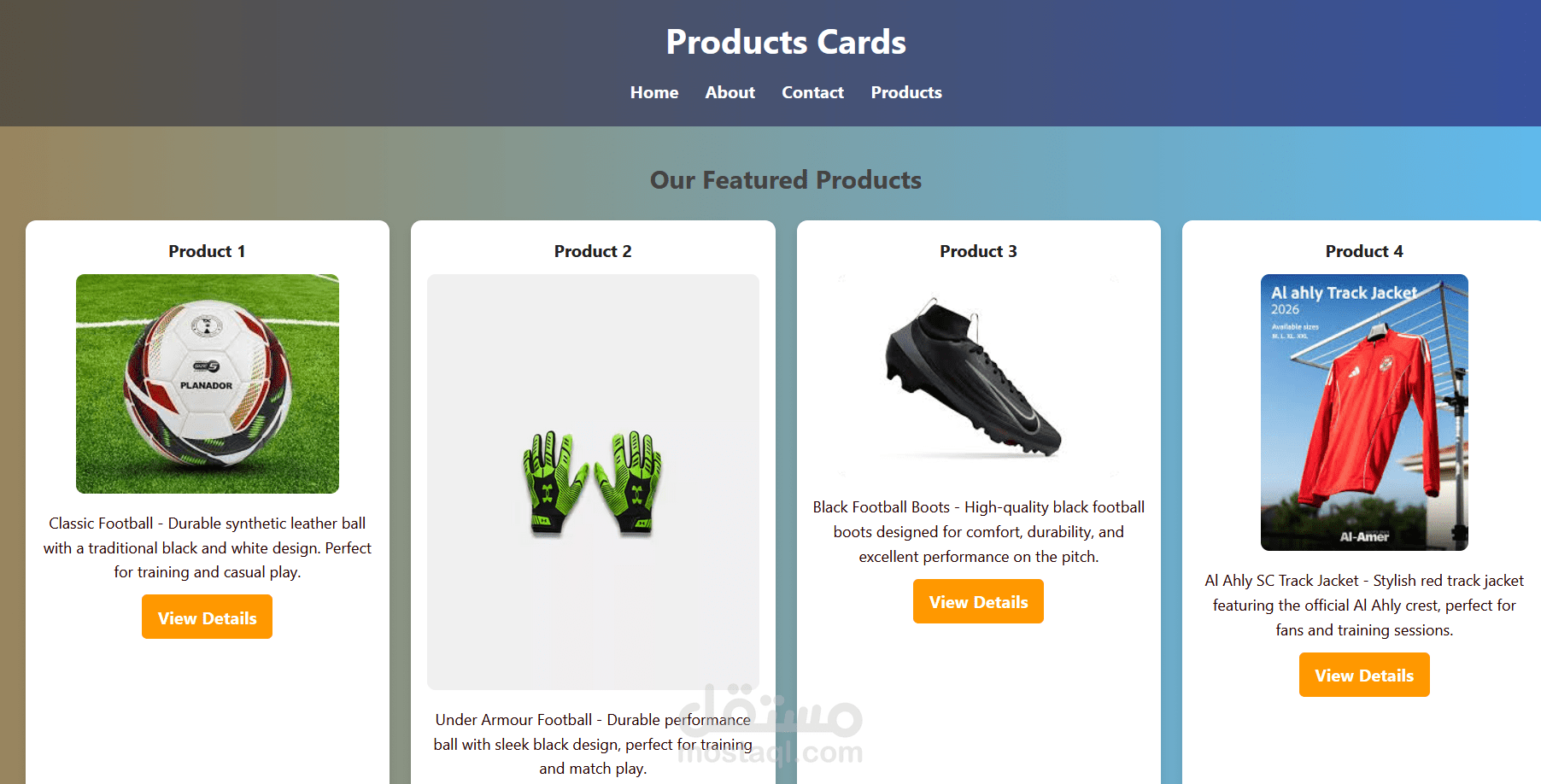Navigate to the Contact page

click(x=812, y=92)
